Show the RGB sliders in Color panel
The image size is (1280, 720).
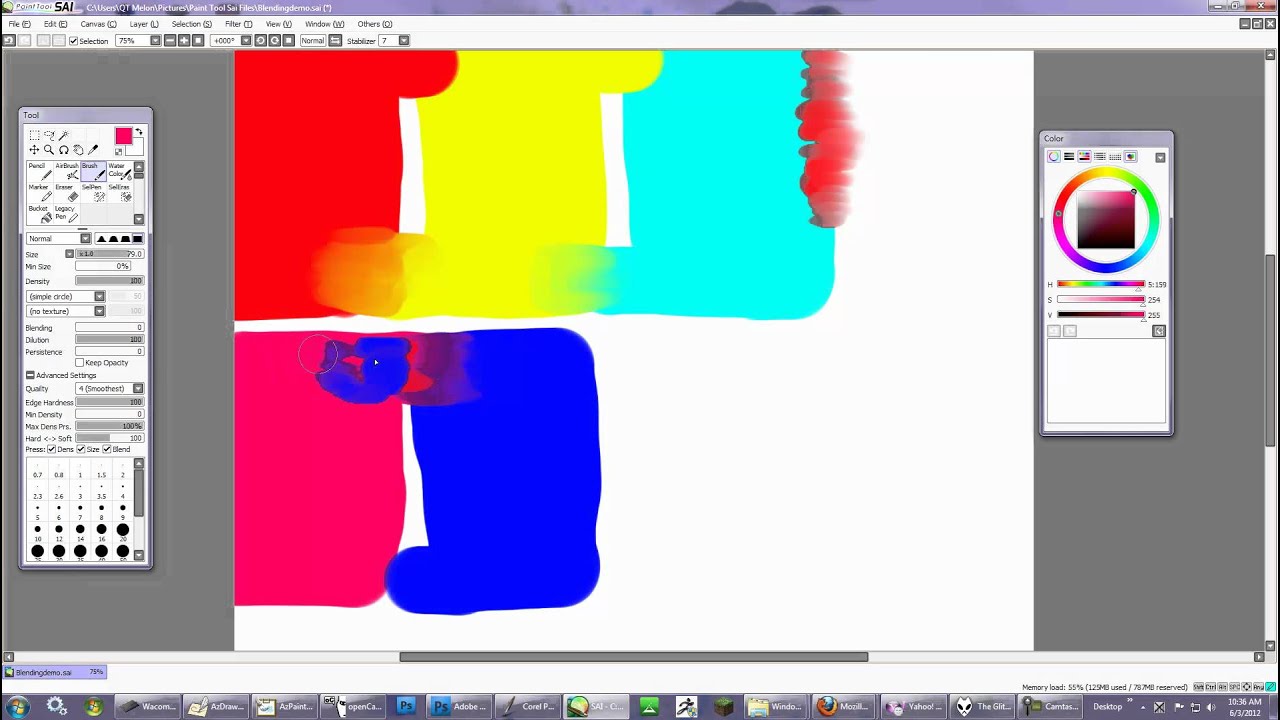click(x=1069, y=157)
